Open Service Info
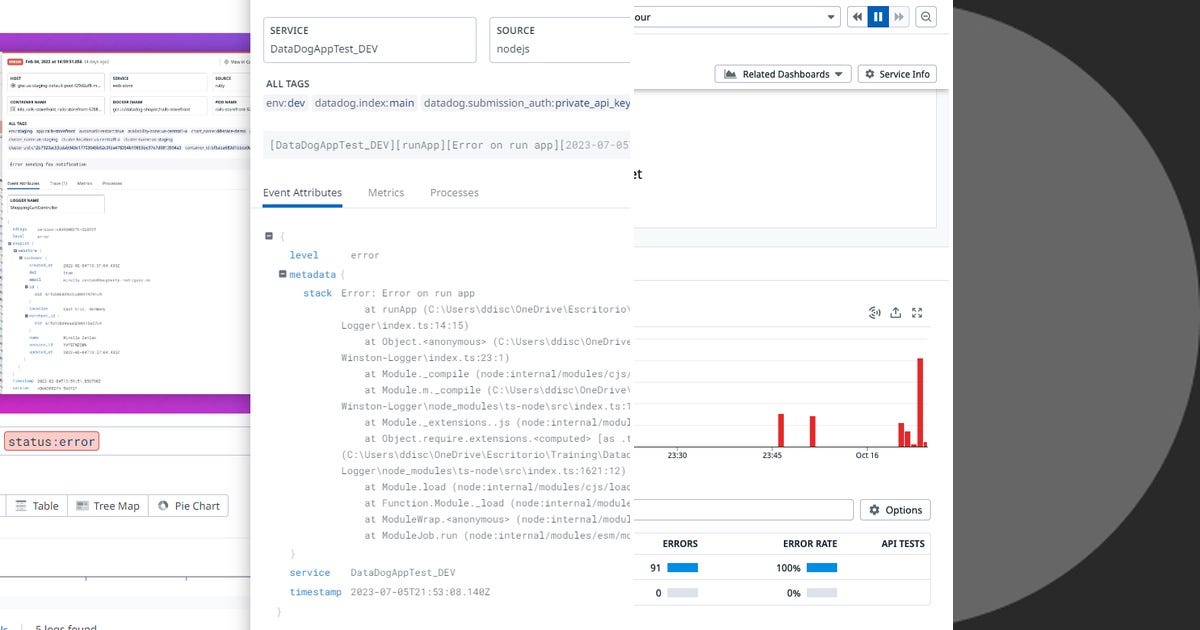Viewport: 1200px width, 630px height. click(x=898, y=72)
